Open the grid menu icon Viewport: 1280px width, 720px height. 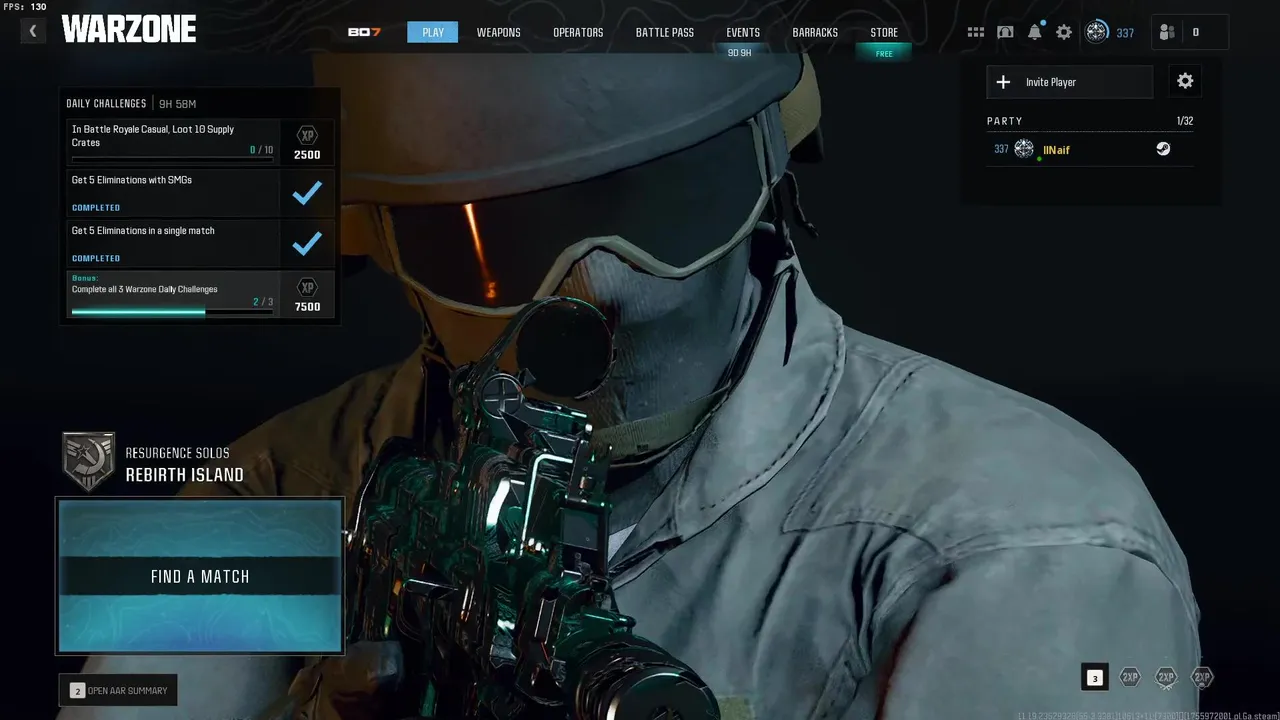976,32
